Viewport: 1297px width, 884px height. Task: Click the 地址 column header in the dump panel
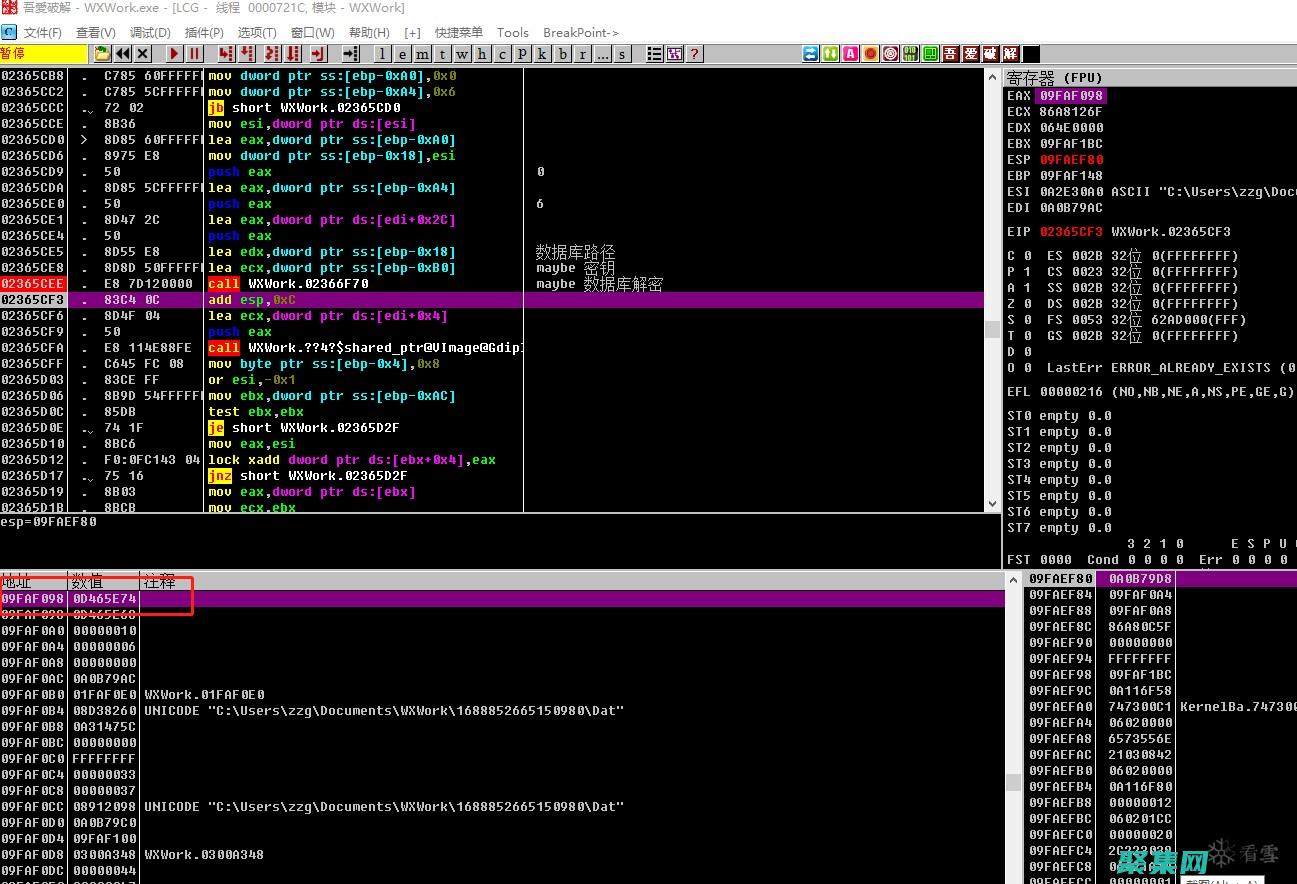tap(18, 581)
